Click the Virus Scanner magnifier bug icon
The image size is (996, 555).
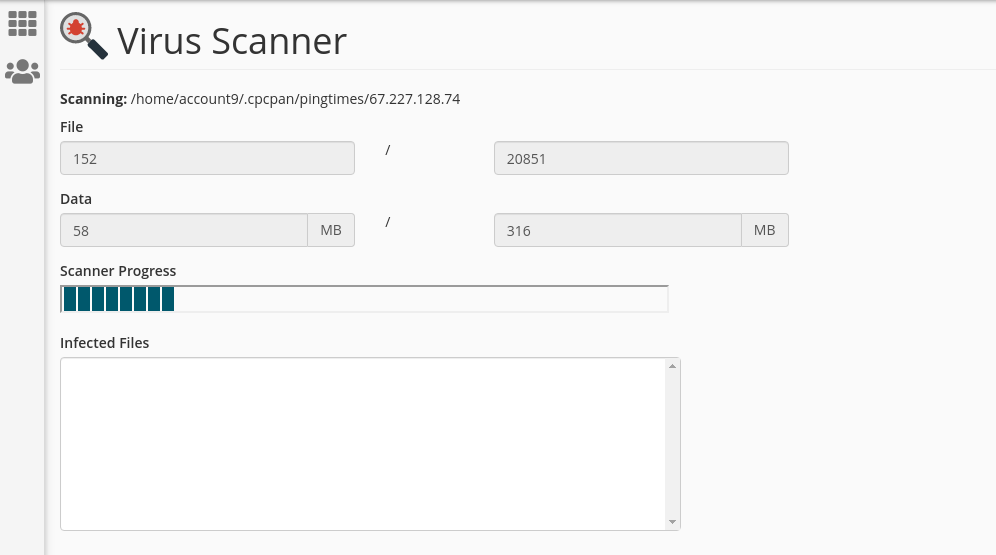coord(84,36)
